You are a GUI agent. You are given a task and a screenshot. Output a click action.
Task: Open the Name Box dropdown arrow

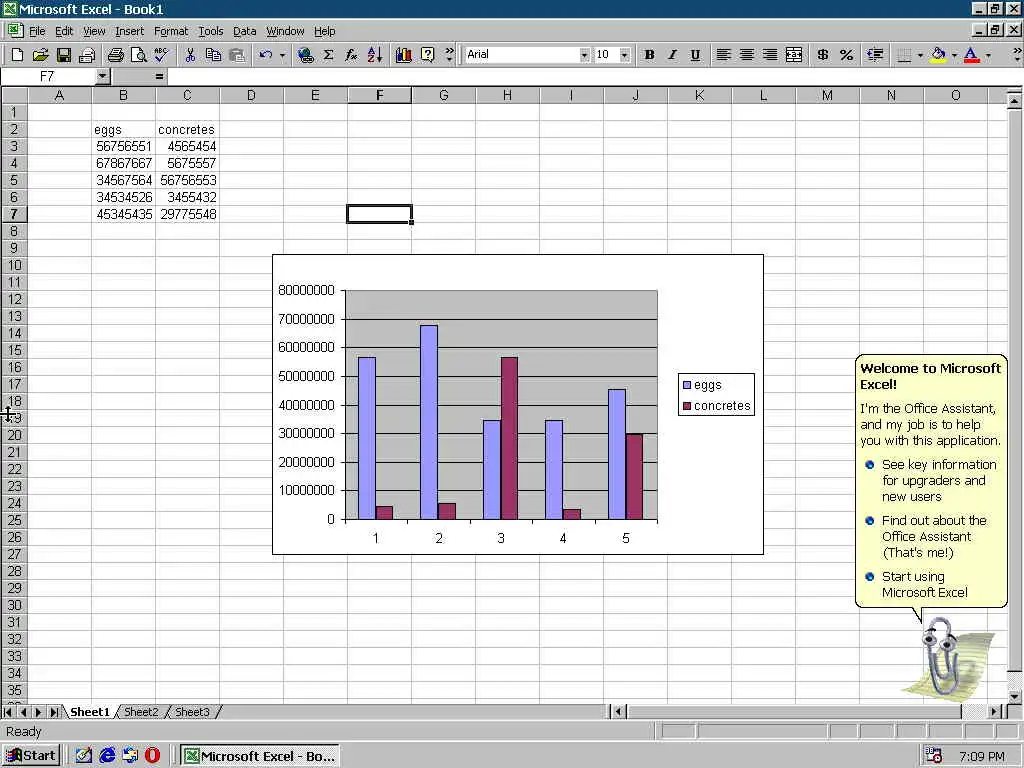[x=103, y=76]
